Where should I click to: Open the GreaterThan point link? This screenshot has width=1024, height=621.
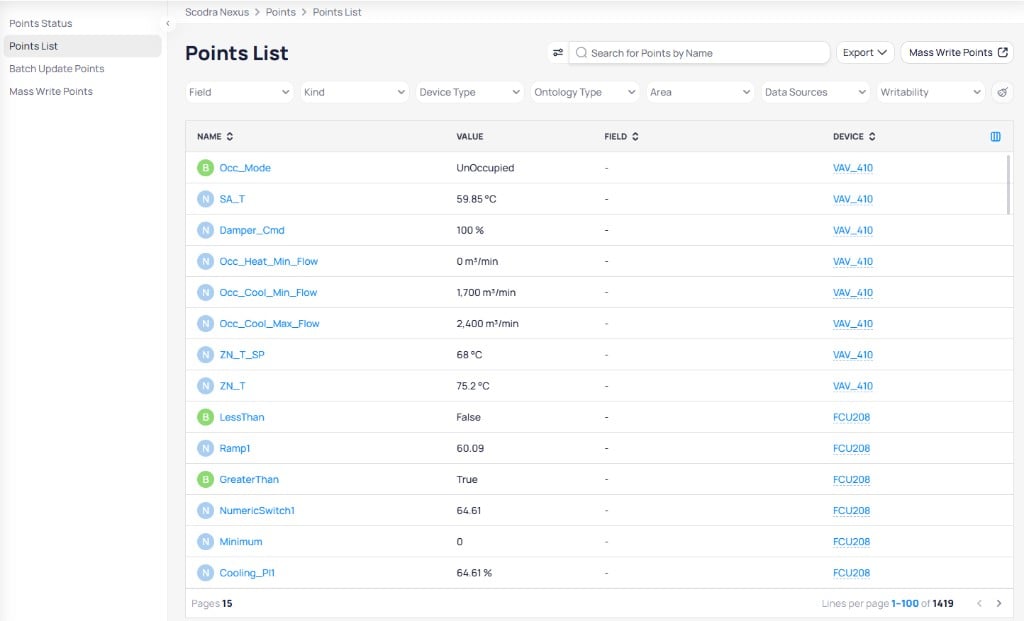click(x=249, y=479)
